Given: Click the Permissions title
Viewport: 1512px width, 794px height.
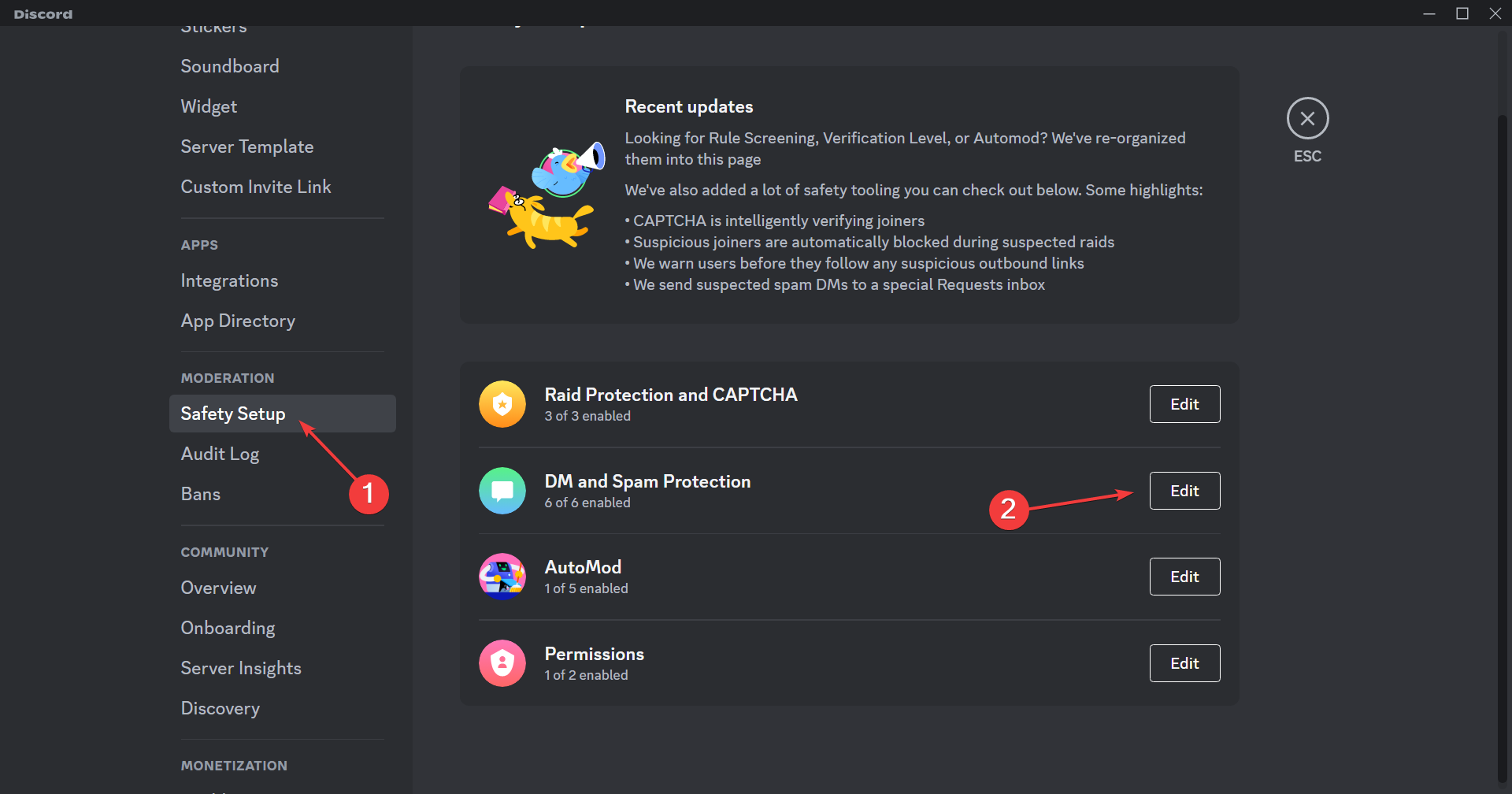Looking at the screenshot, I should (595, 654).
